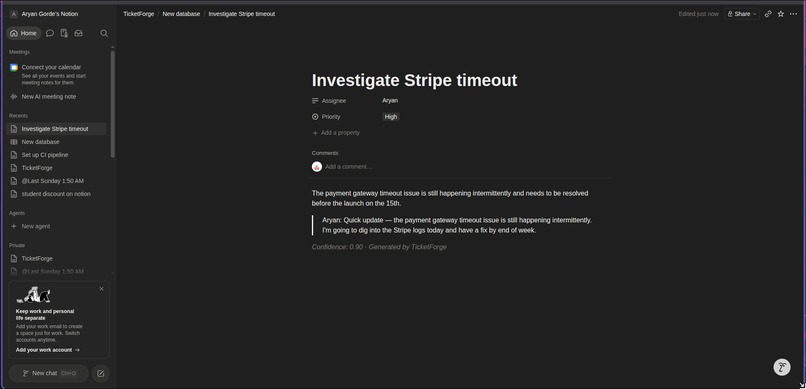806x389 pixels.
Task: Click the sidebar vertical scrollbar
Action: tap(113, 103)
